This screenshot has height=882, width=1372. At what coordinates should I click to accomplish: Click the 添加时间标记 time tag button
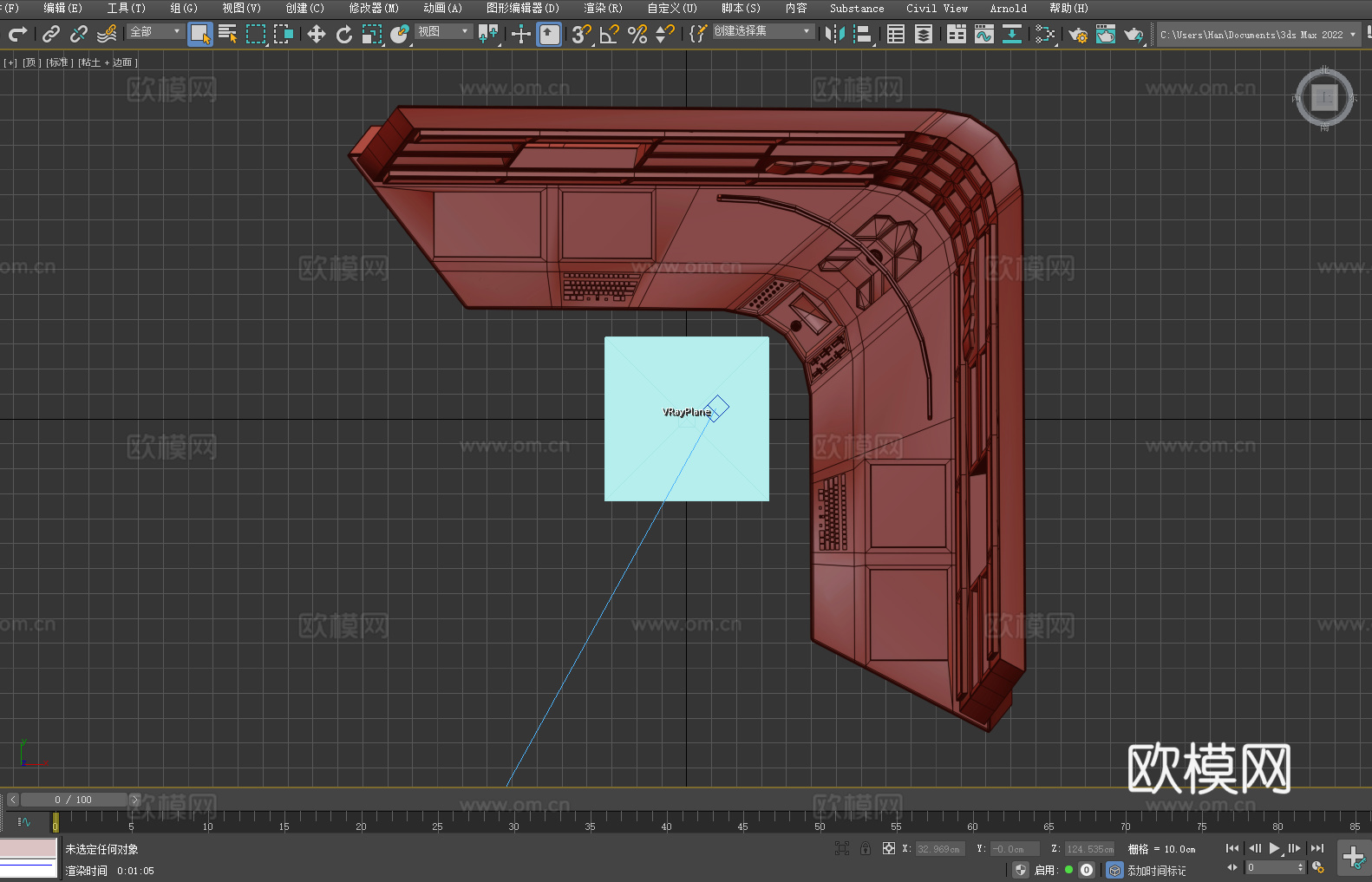click(x=1156, y=870)
